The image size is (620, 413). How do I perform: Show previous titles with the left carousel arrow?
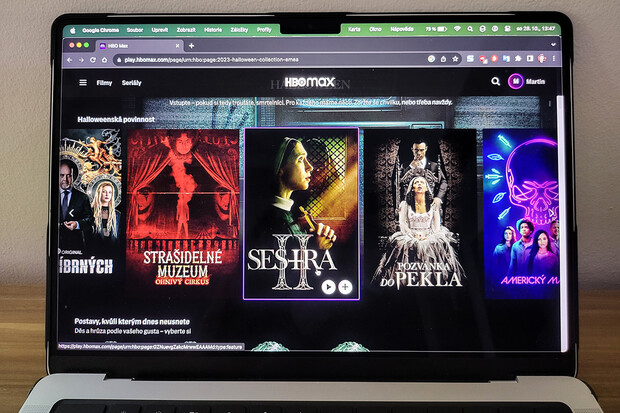(72, 213)
